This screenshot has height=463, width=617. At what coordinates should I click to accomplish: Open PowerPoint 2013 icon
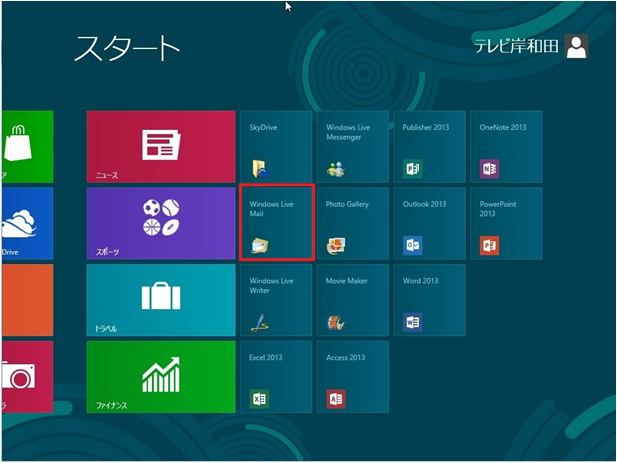click(489, 245)
